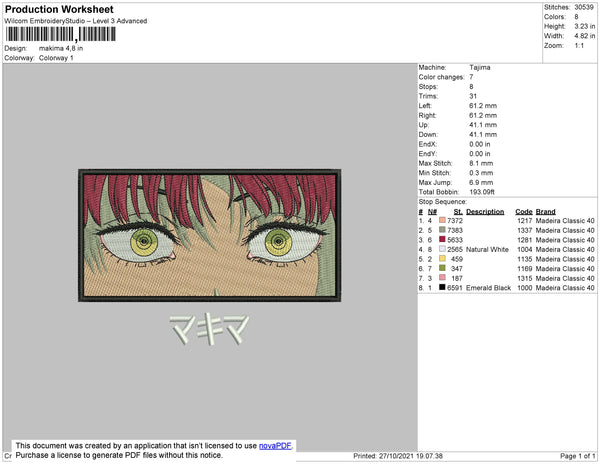Click color swatch for thread 7372
Viewport: 600px width, 464px height.
442,220
